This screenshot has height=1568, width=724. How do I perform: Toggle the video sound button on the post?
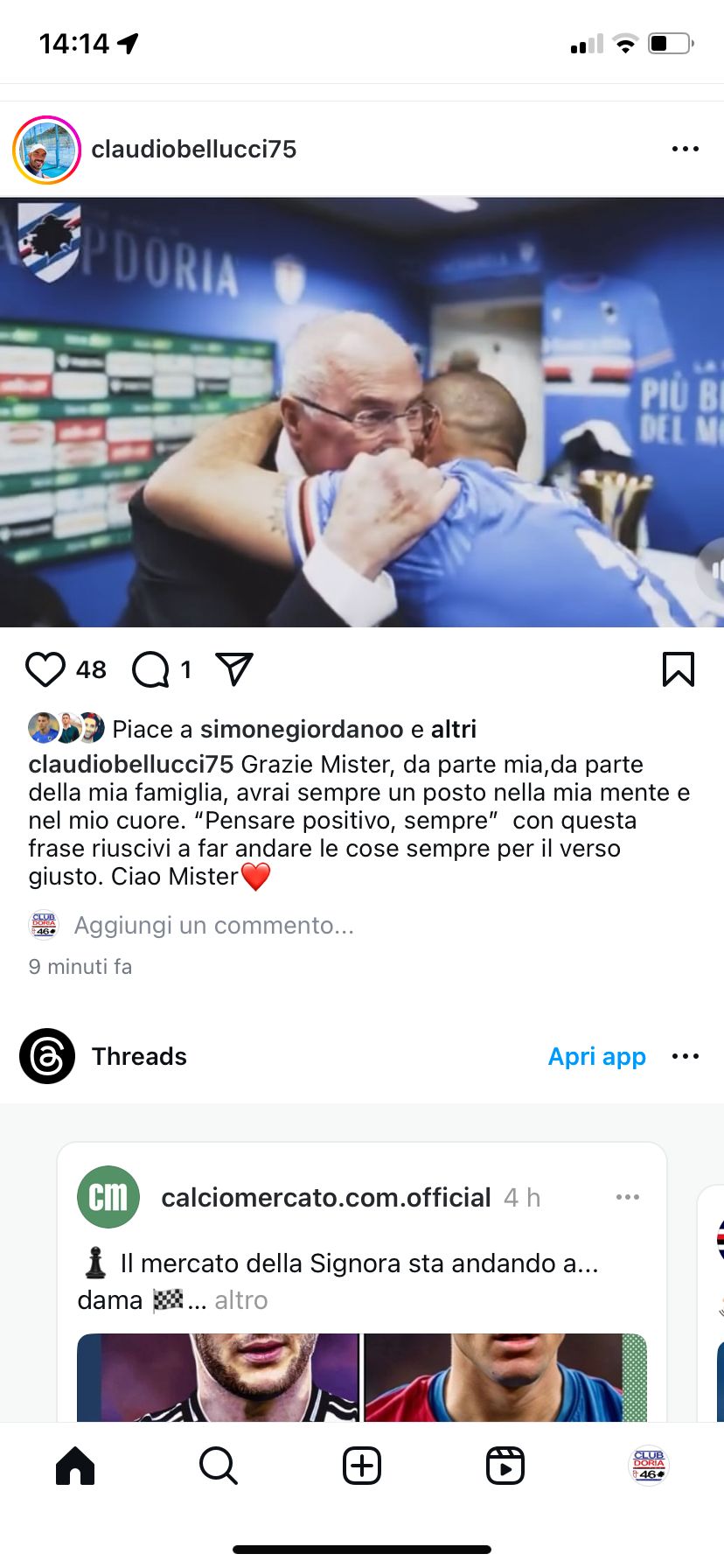pyautogui.click(x=712, y=569)
